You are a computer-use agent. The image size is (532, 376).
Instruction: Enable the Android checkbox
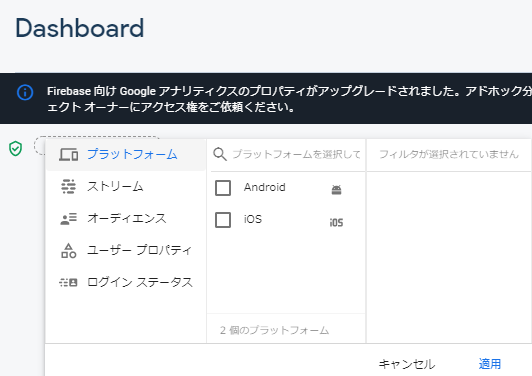223,188
